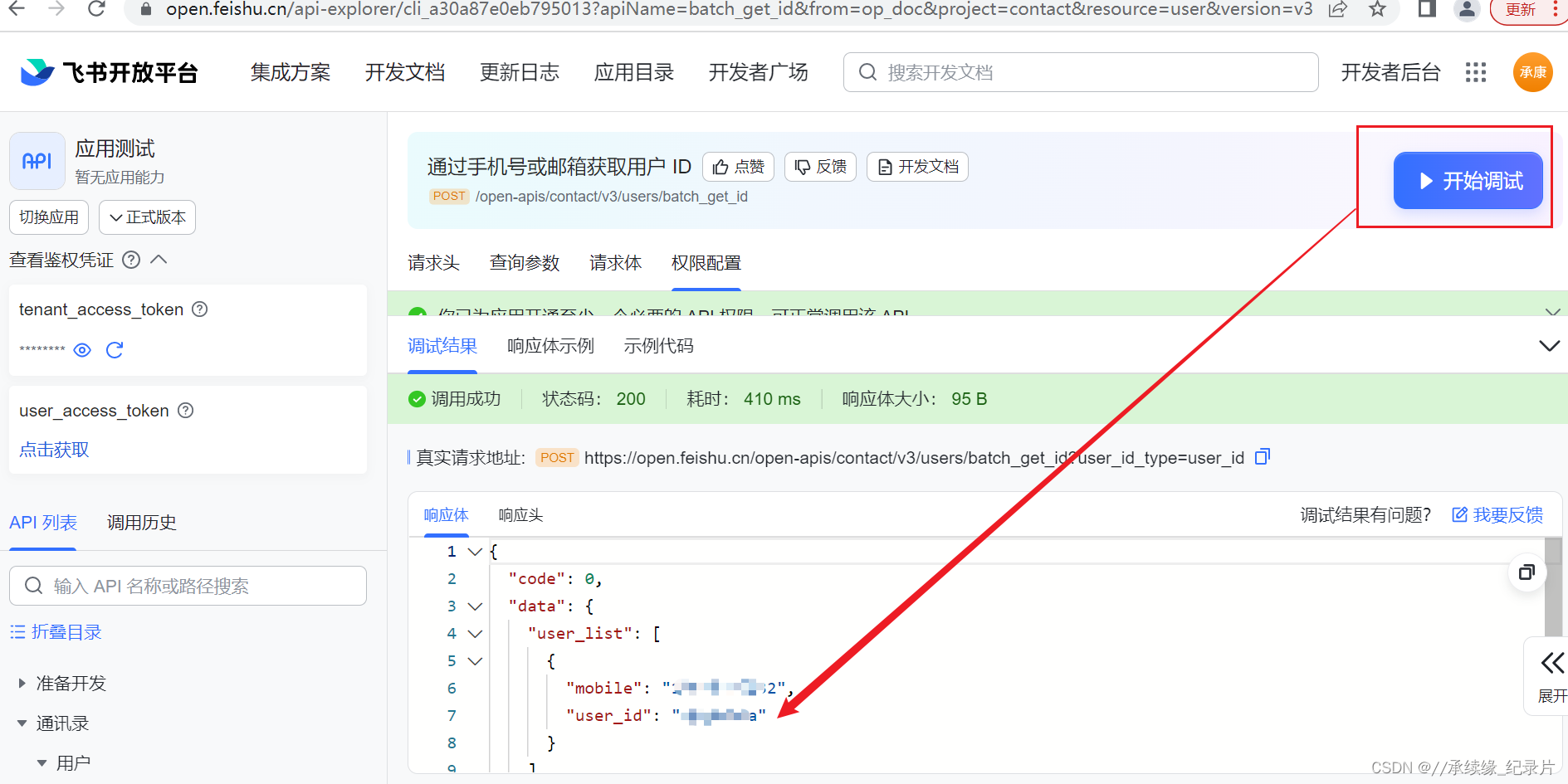Viewport: 1568px width, 784px height.
Task: Click 我要反馈 link
Action: tap(1497, 515)
